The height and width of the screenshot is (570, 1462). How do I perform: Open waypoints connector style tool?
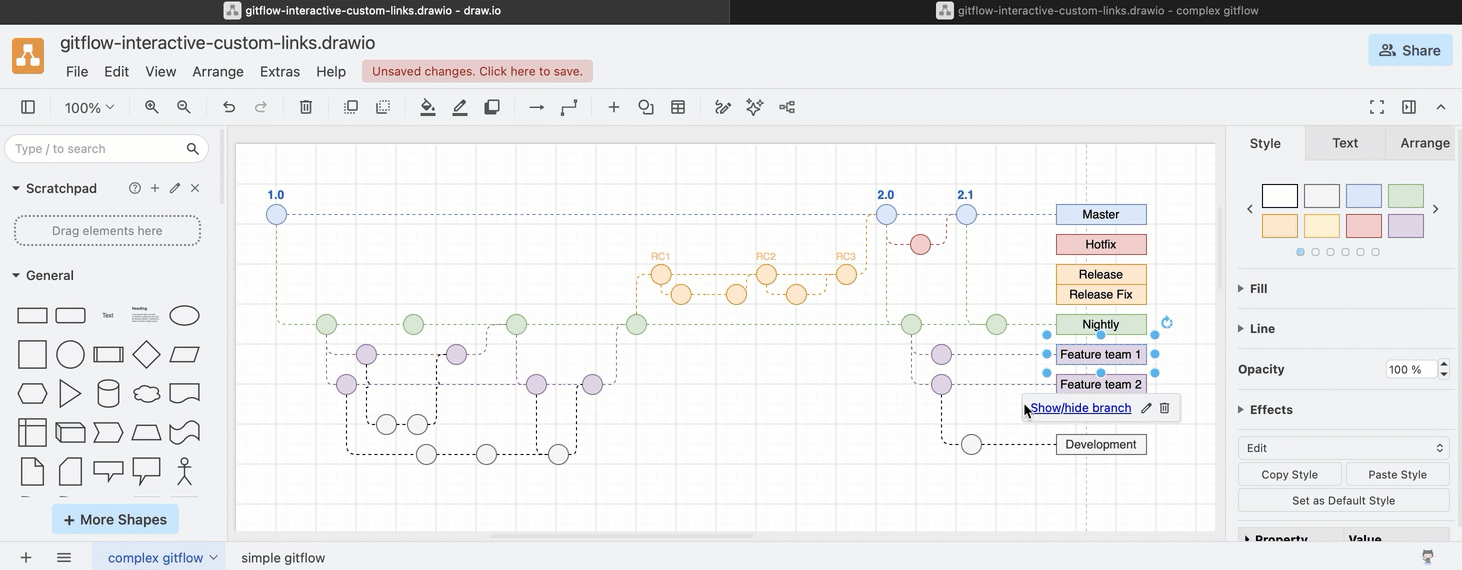tap(569, 107)
